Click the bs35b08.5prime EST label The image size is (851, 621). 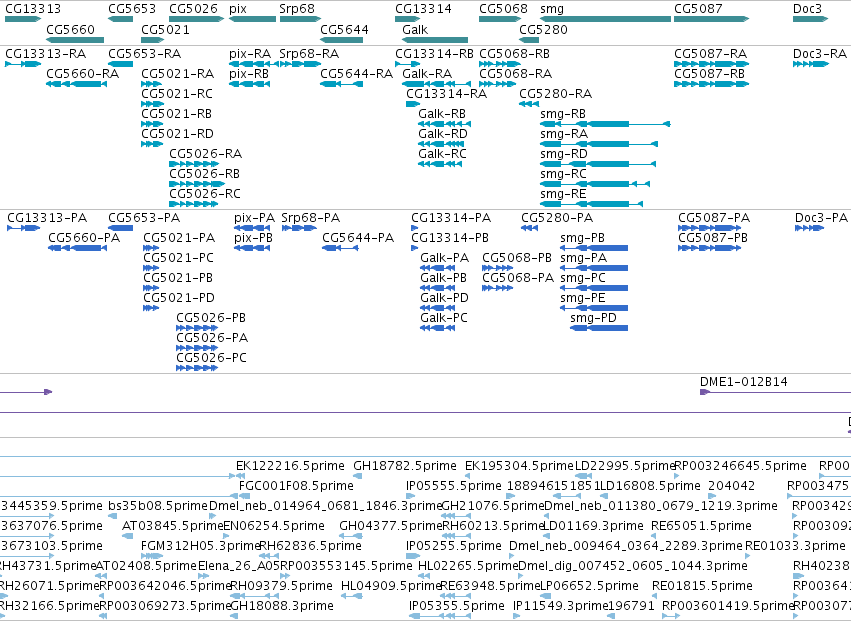point(158,506)
